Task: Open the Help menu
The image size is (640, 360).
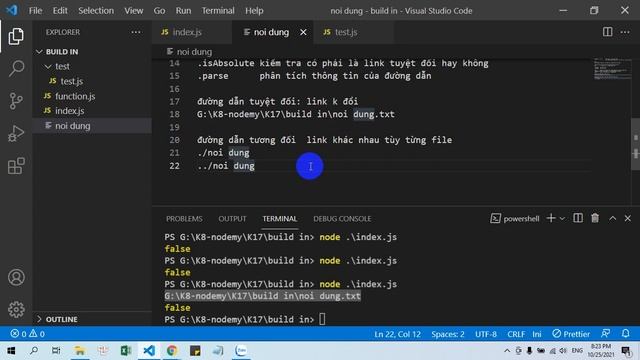Action: tap(254, 11)
